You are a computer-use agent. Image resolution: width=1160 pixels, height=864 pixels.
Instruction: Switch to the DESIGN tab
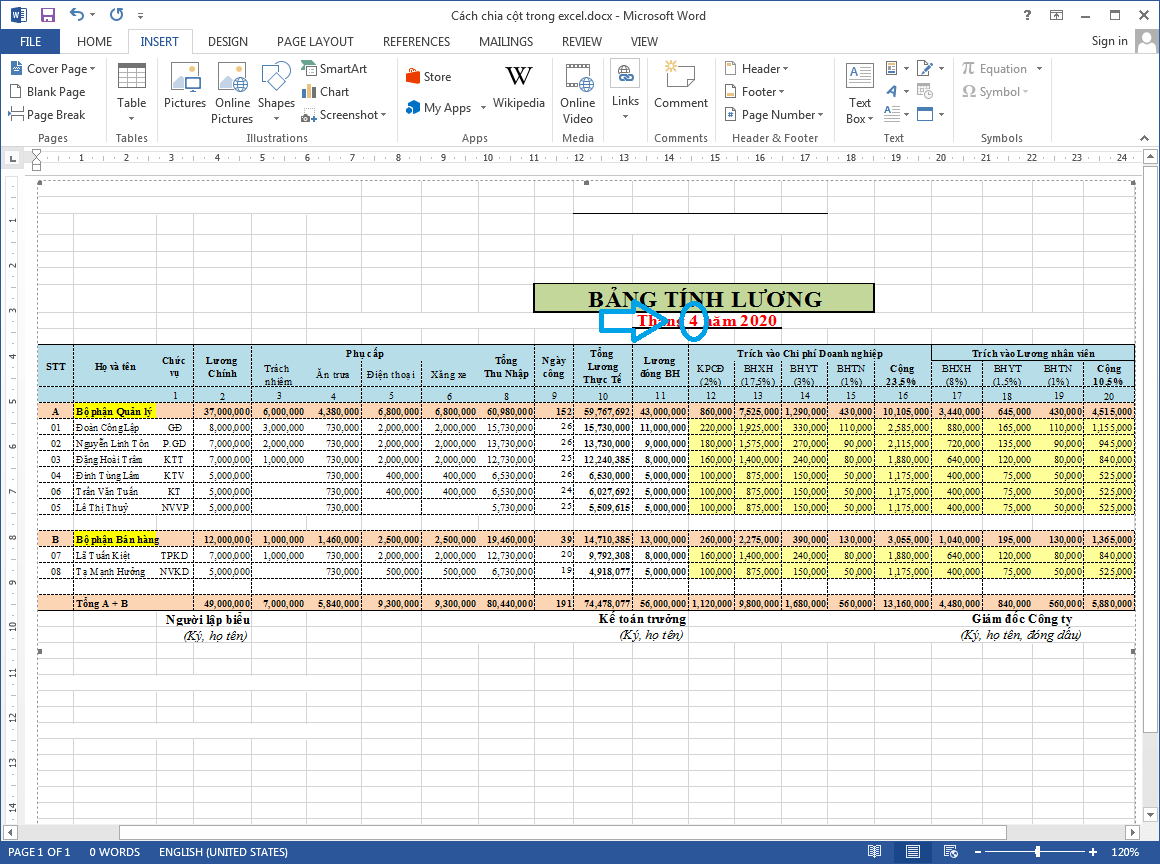[x=228, y=41]
